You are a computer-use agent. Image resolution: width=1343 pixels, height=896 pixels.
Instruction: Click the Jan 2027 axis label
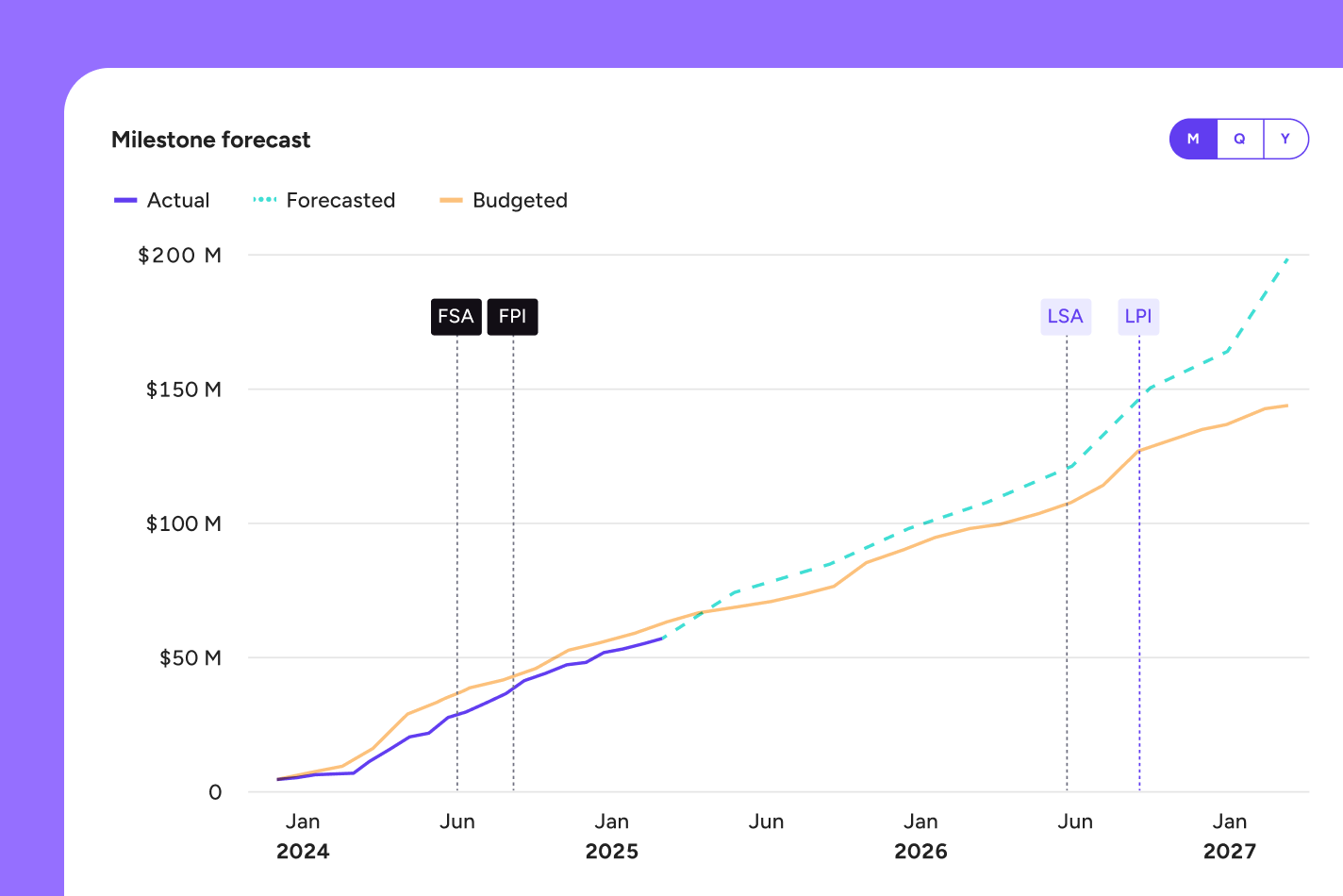(x=1230, y=836)
